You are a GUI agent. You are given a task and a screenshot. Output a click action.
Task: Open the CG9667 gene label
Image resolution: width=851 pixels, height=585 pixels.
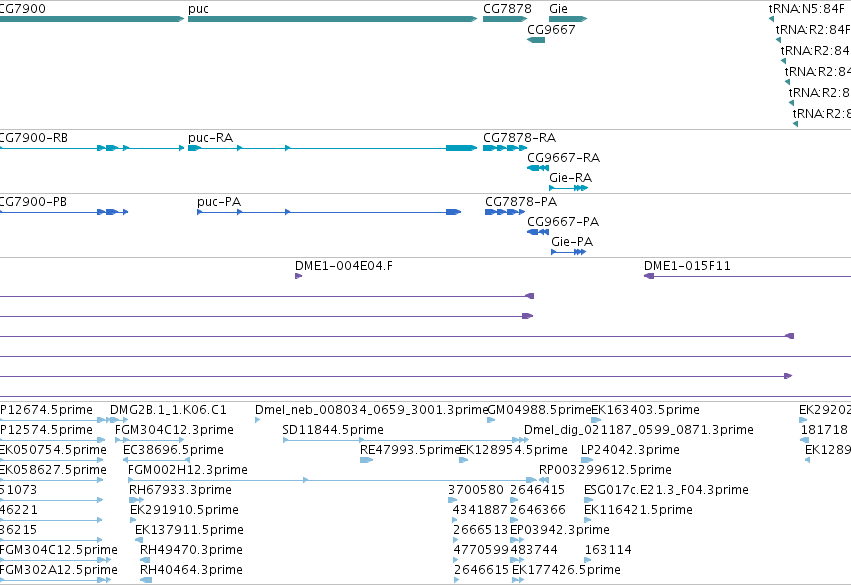(551, 29)
